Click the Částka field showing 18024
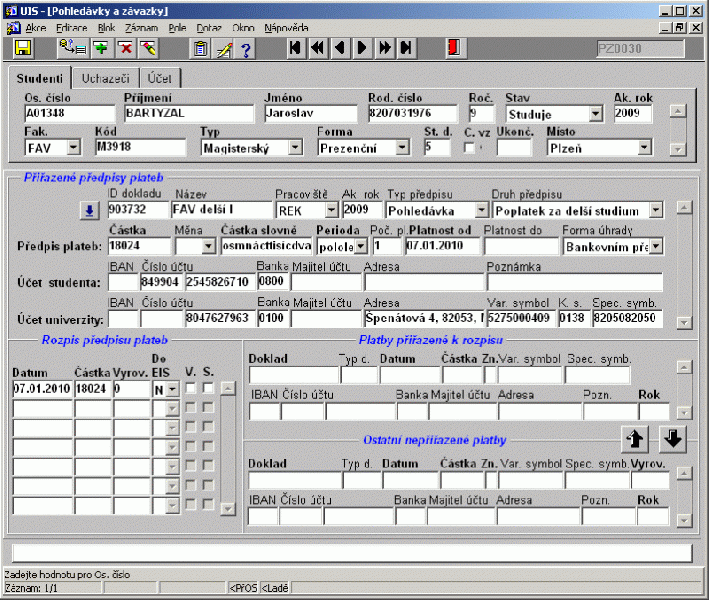The image size is (709, 600). (139, 246)
